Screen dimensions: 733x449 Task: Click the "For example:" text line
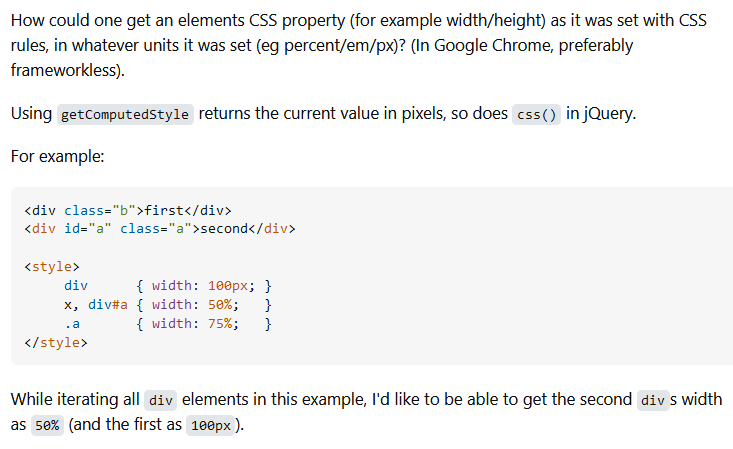[59, 158]
